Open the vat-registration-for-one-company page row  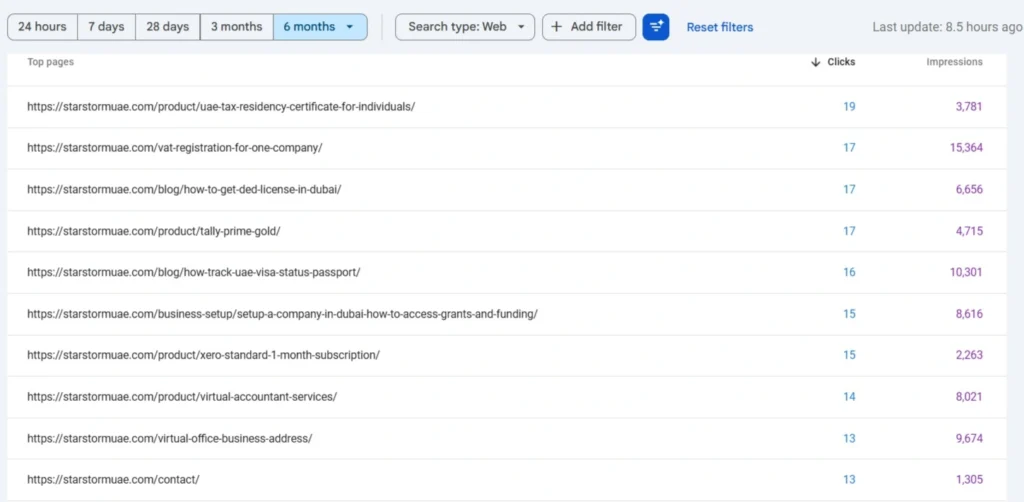click(175, 148)
